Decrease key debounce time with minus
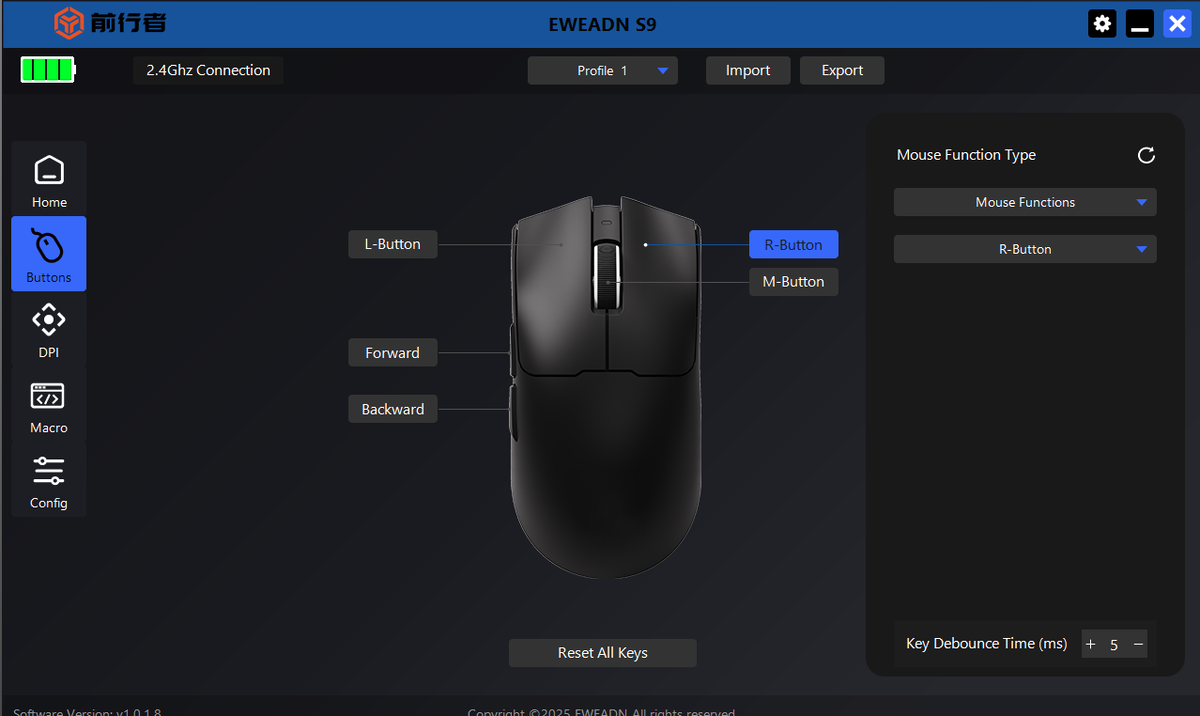Screen dimensions: 1200x716 [x=1138, y=644]
